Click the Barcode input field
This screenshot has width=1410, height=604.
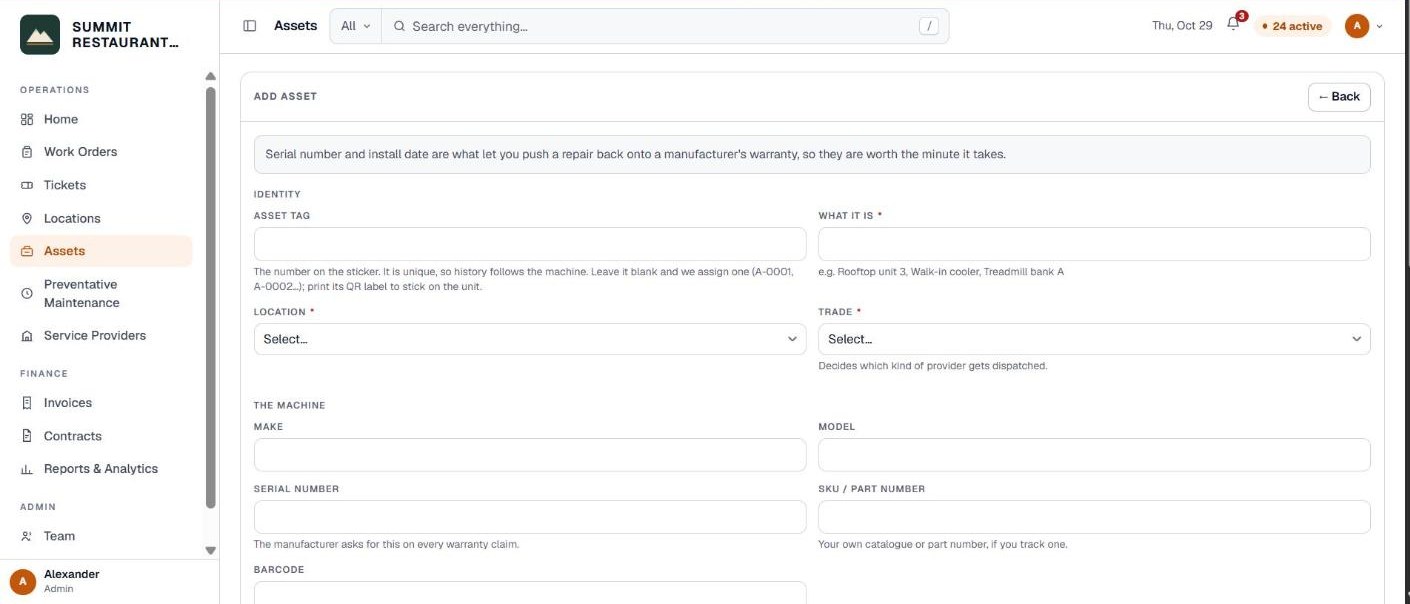tap(530, 592)
